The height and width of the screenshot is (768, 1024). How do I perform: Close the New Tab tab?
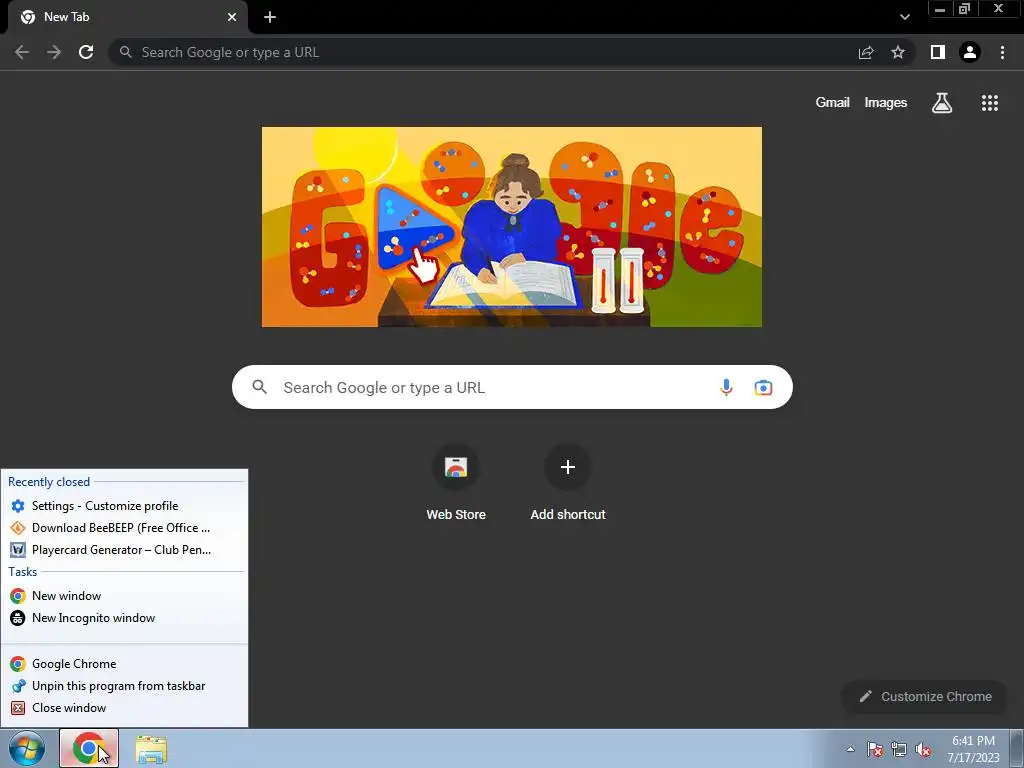(x=232, y=17)
